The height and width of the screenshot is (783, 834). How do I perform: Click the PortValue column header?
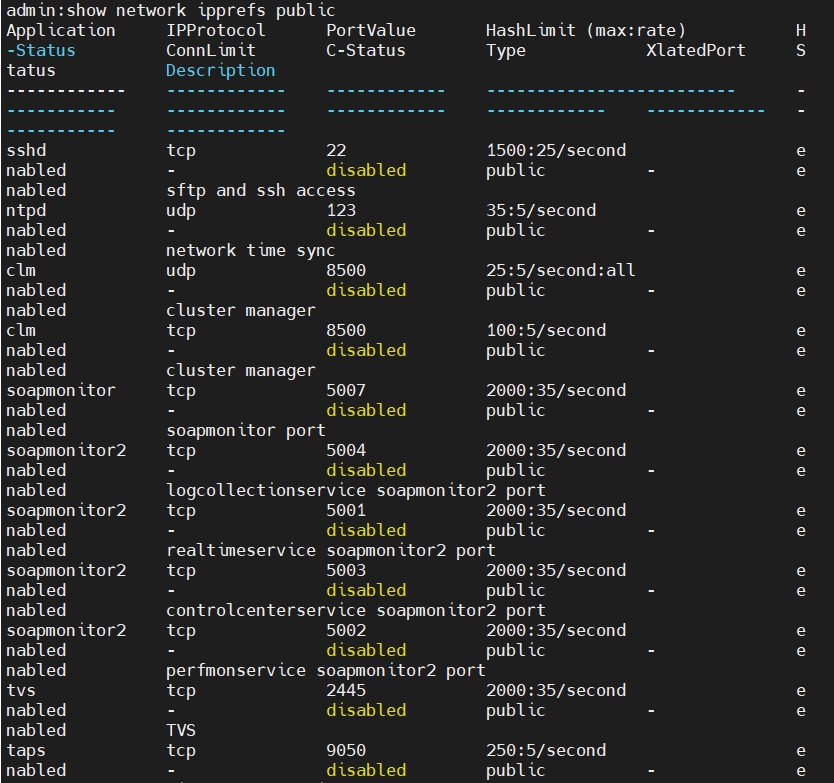(370, 30)
